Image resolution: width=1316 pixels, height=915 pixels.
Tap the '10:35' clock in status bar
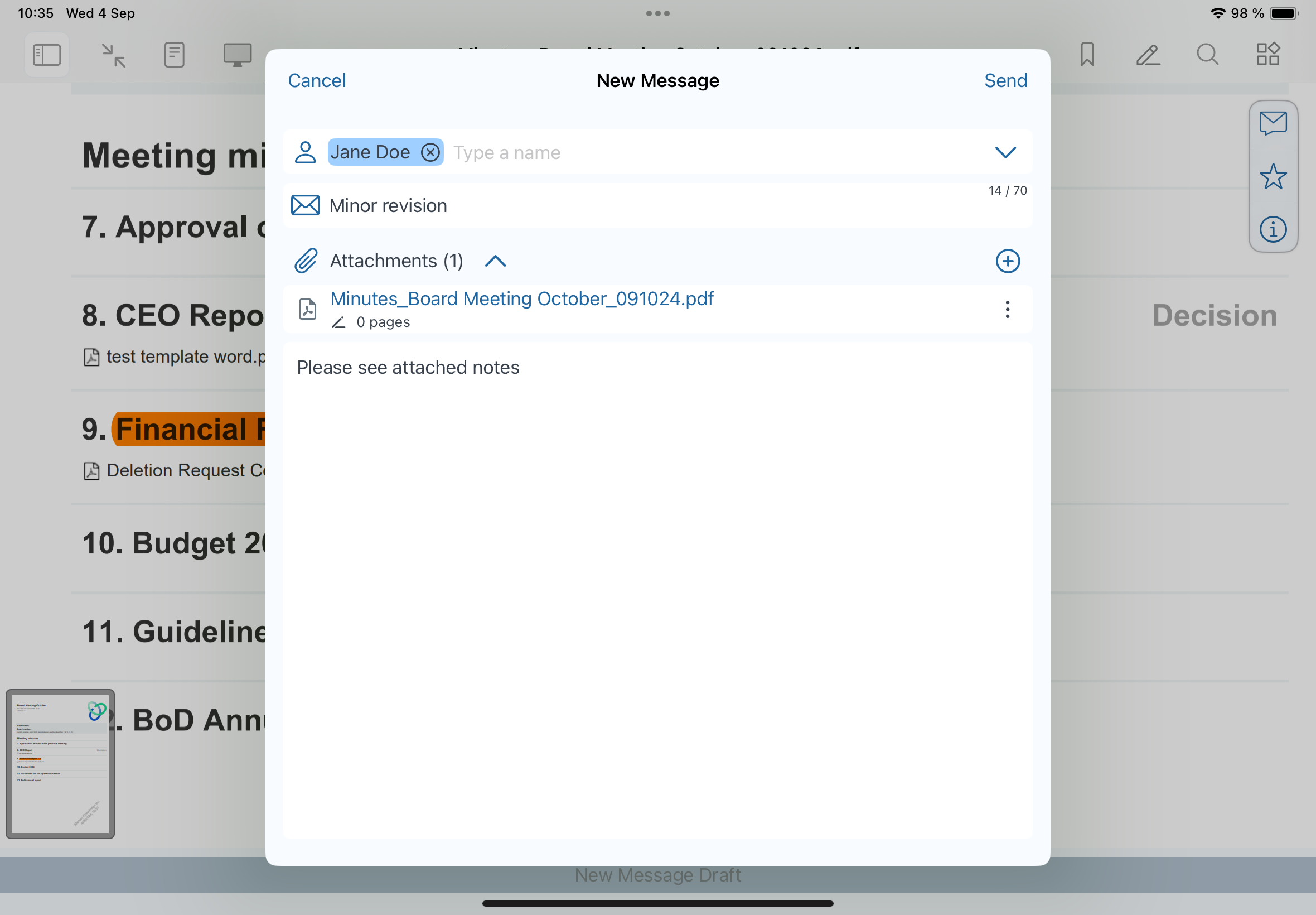(x=36, y=13)
